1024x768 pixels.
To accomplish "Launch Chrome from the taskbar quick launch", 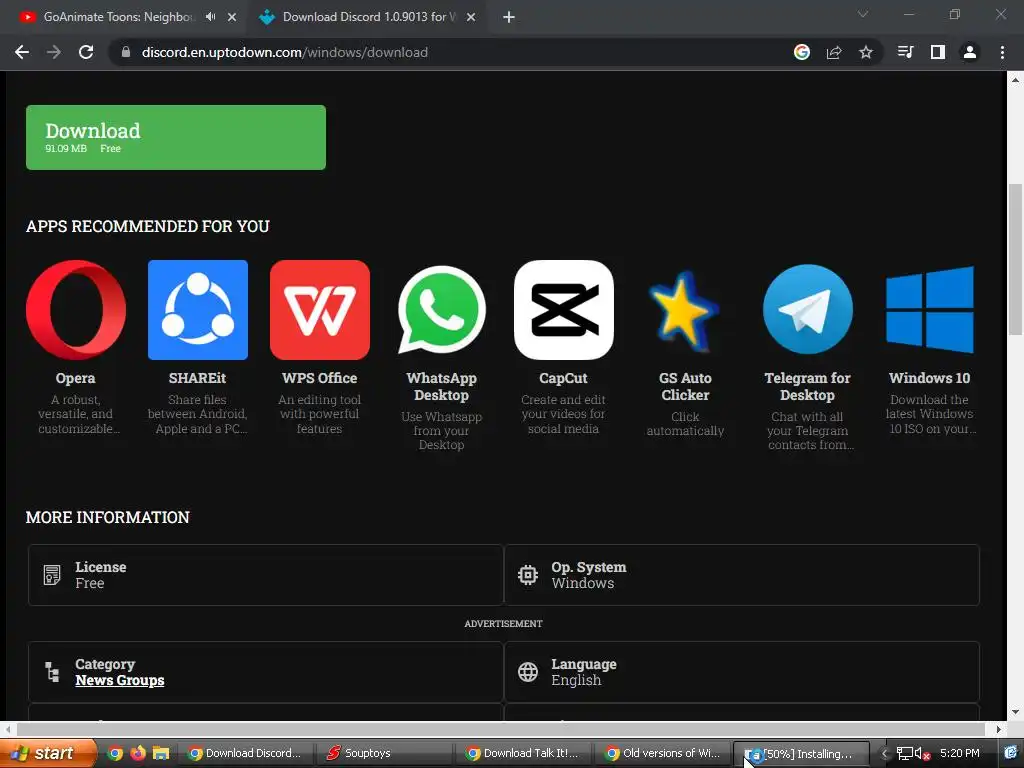I will click(115, 753).
